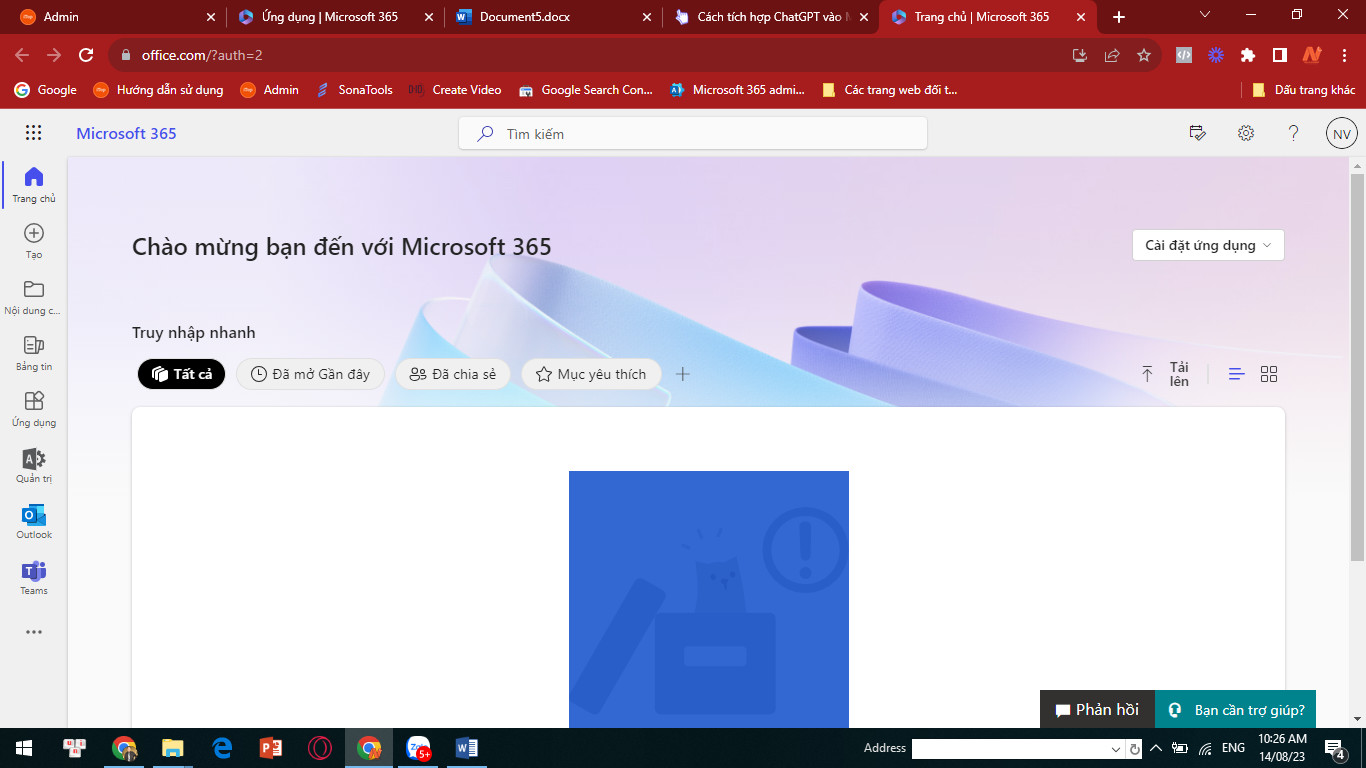Image resolution: width=1366 pixels, height=768 pixels.
Task: Click the Phản hồi feedback button
Action: [1097, 710]
